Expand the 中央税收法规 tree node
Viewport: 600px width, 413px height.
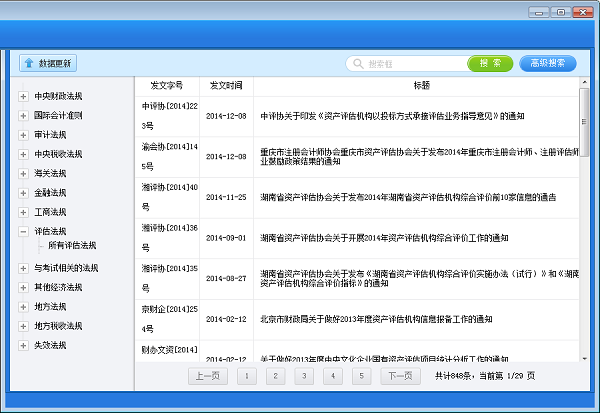[x=23, y=154]
